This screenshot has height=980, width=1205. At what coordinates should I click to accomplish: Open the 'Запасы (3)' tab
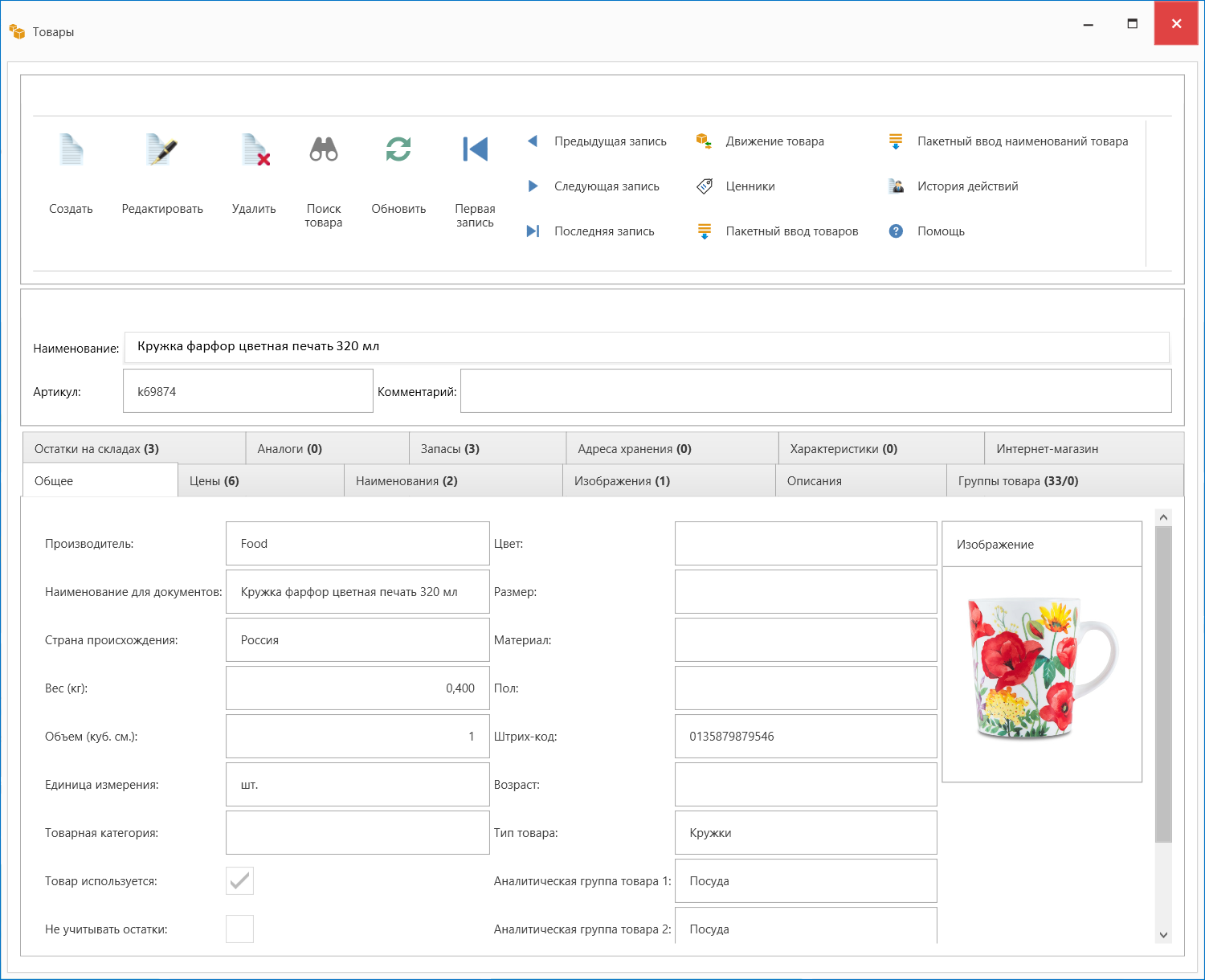488,448
